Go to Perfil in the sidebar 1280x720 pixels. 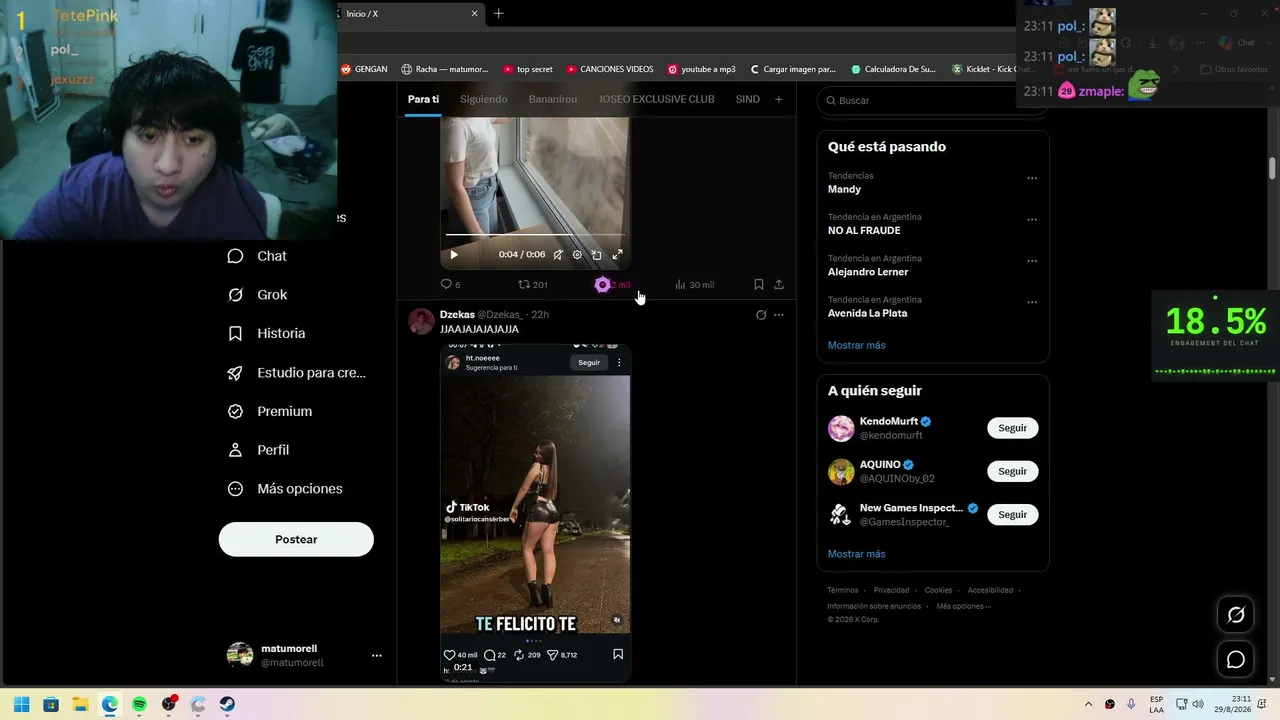tap(259, 450)
